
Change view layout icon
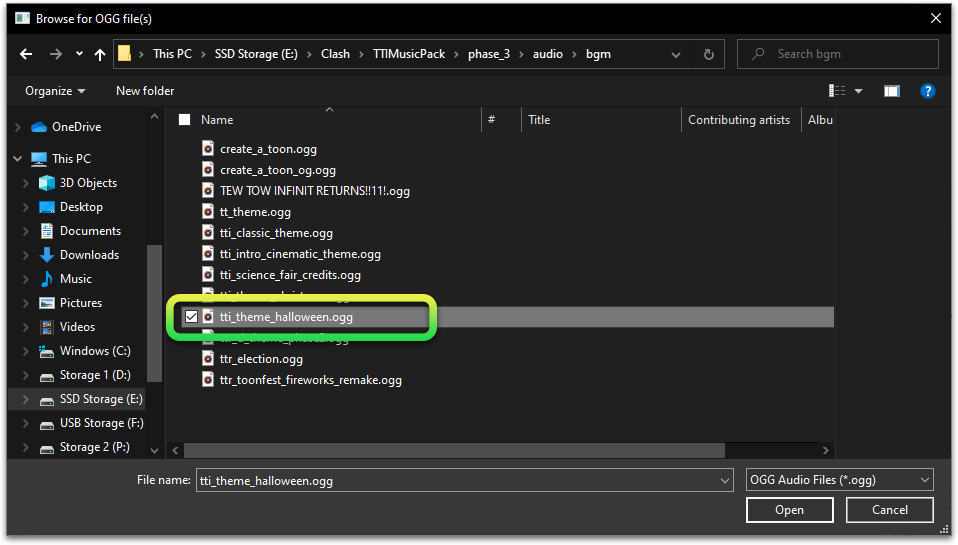[x=837, y=91]
